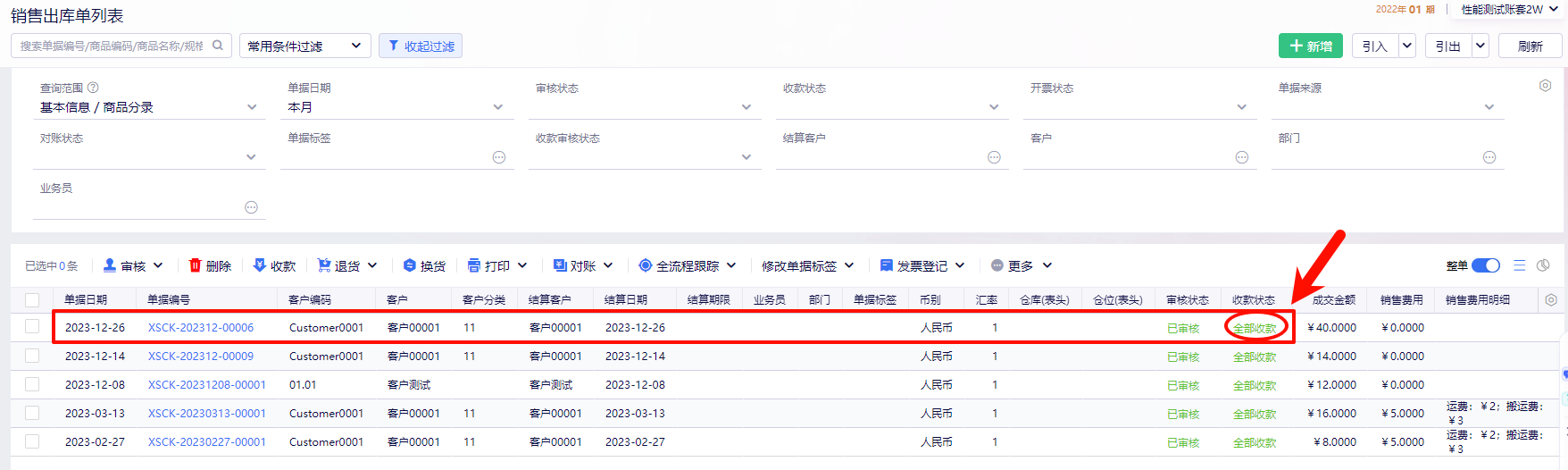Open the 结算客户 selector ellipsis icon
Viewport: 1568px width, 470px height.
994,157
